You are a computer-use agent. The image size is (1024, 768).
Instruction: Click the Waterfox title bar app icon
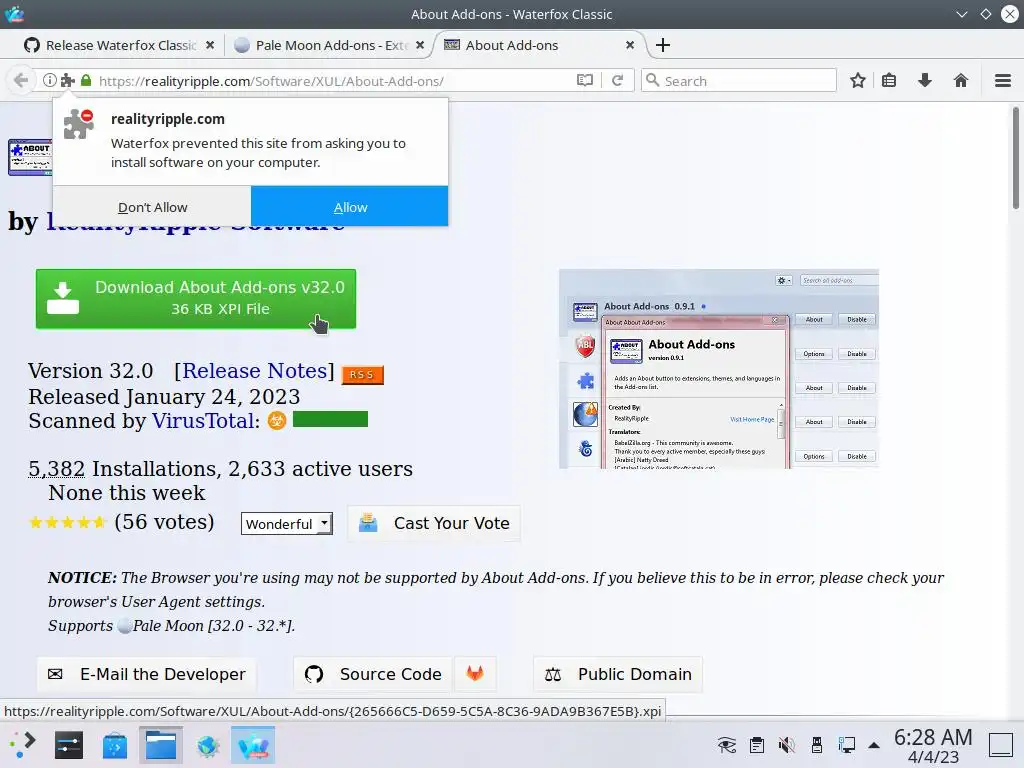point(14,14)
